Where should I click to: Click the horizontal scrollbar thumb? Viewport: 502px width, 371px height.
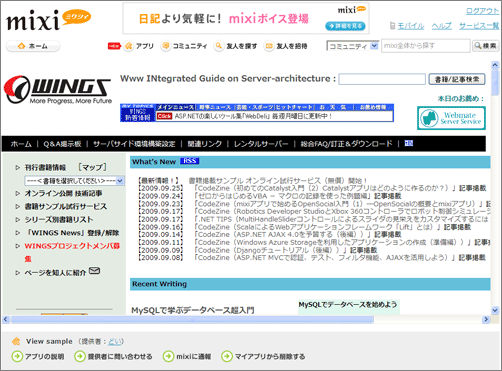(192, 320)
